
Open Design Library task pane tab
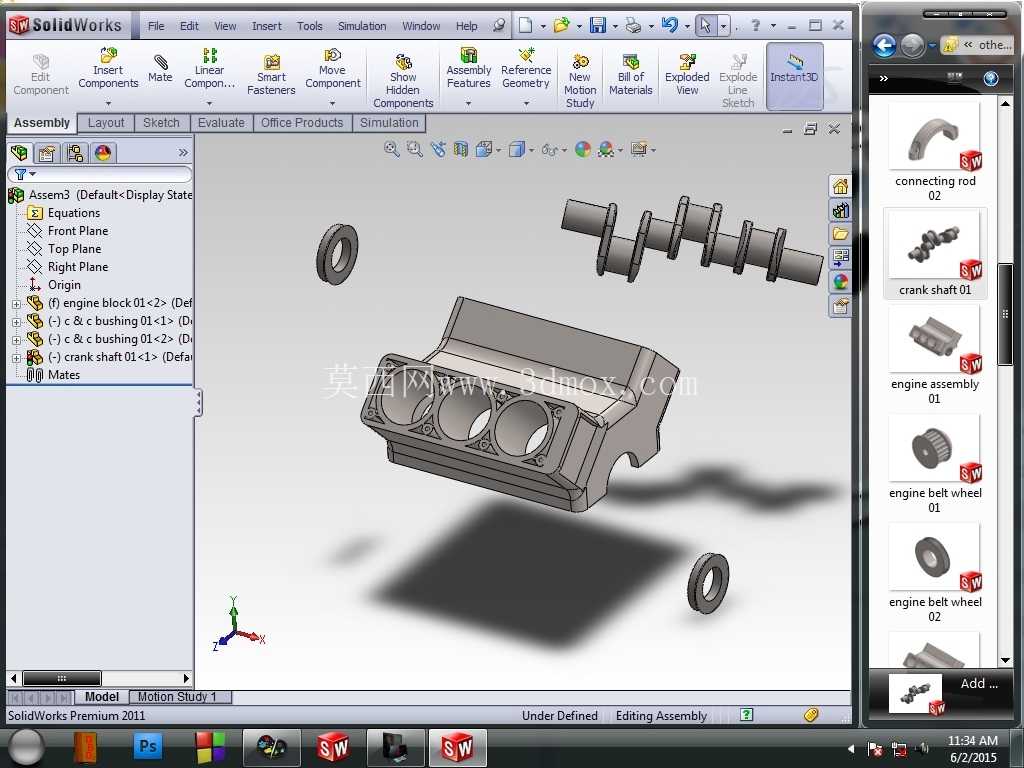click(x=840, y=210)
